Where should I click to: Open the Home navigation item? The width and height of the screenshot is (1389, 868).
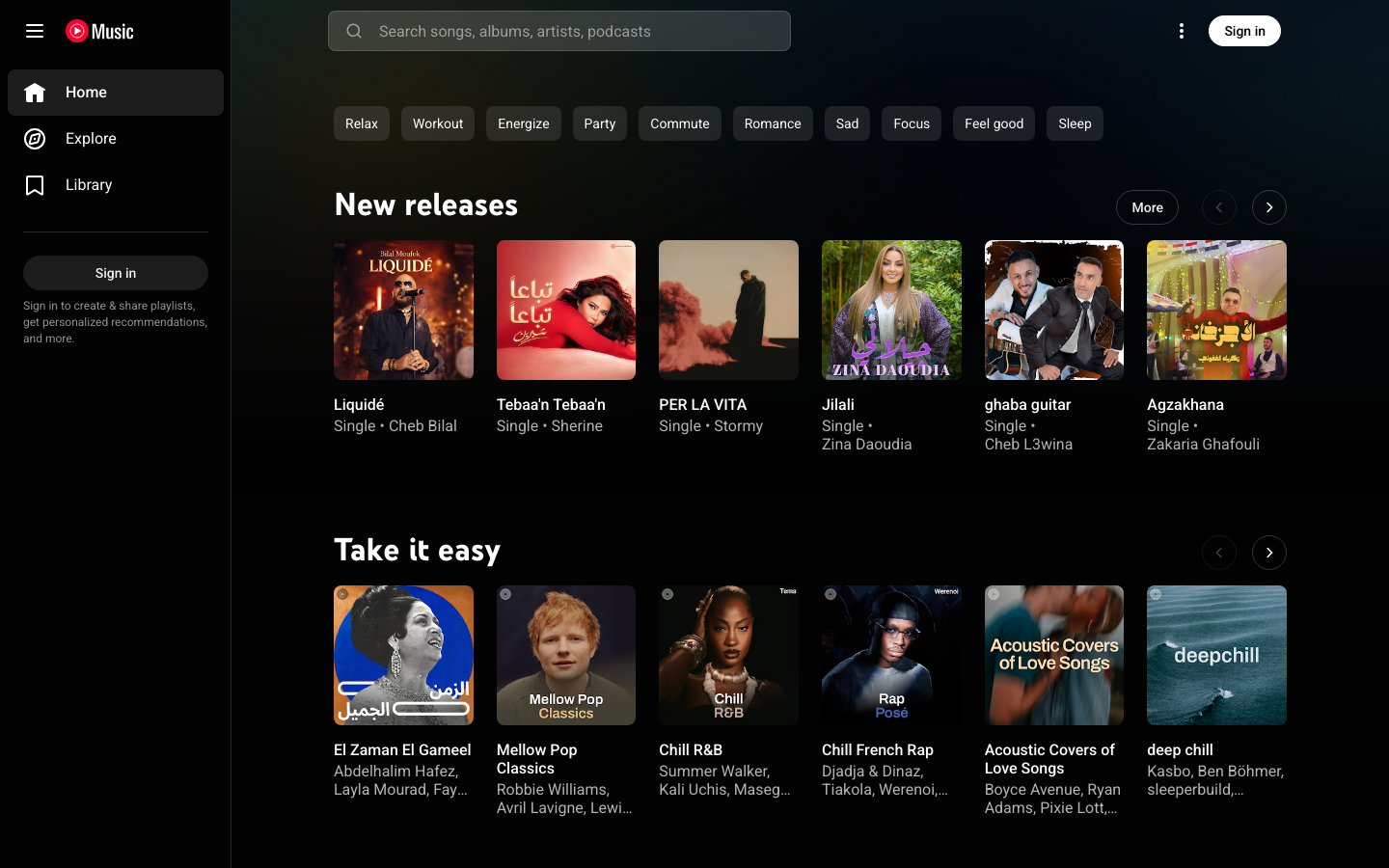116,93
